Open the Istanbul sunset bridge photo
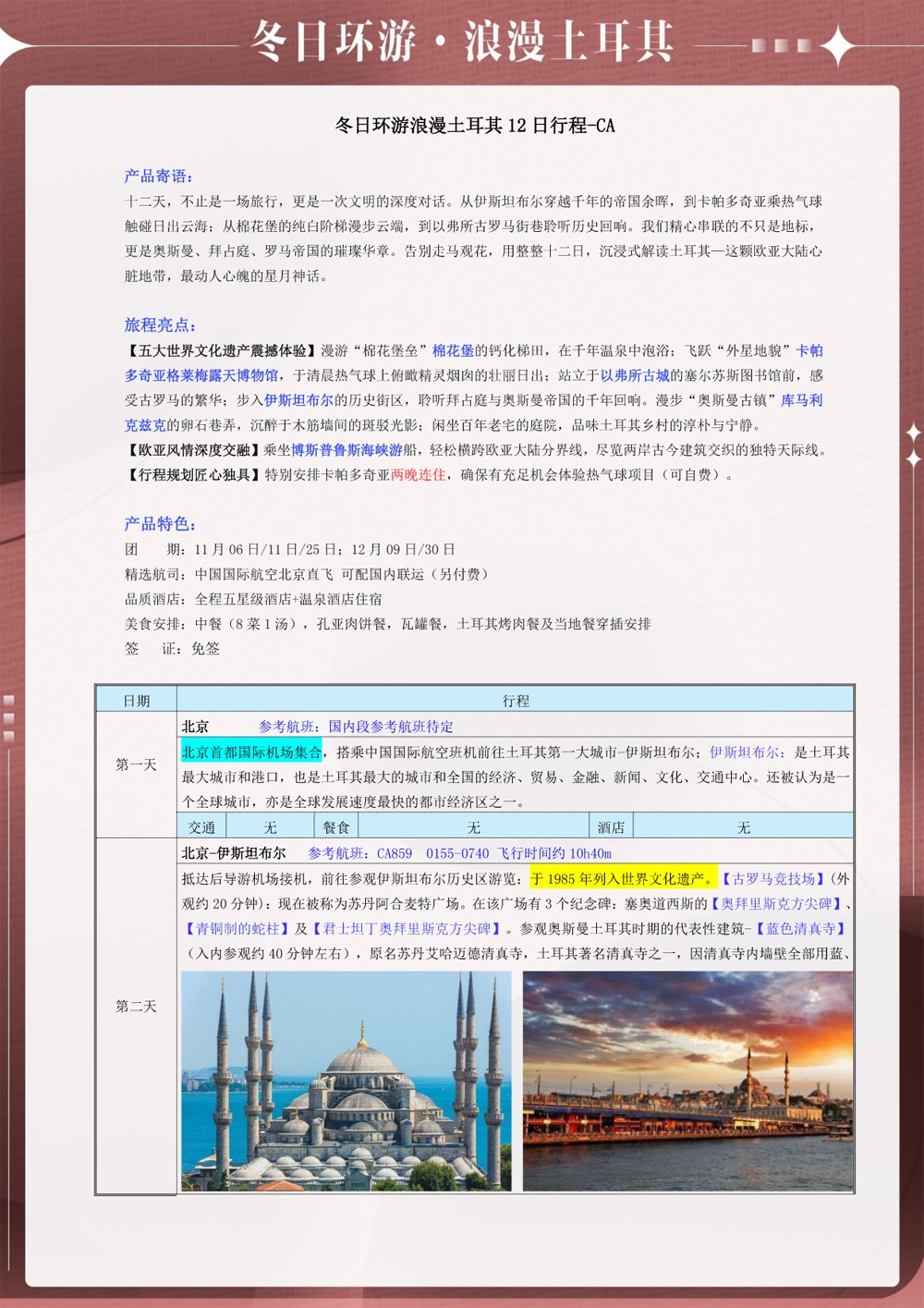 pos(687,1081)
